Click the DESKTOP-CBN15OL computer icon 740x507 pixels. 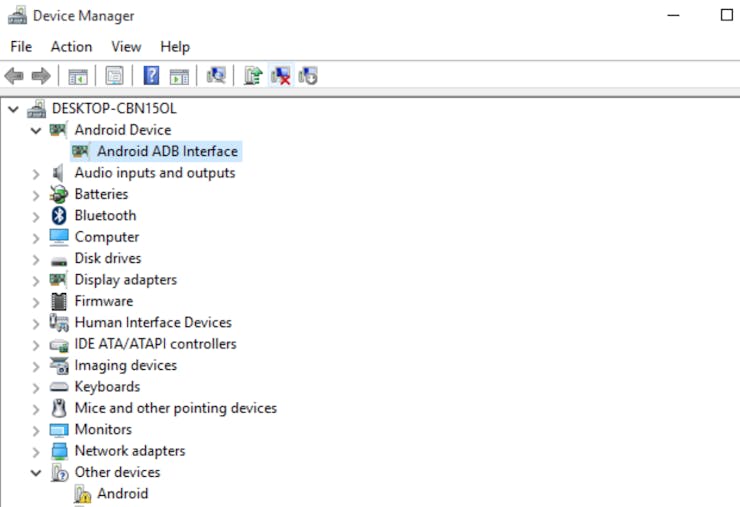tap(36, 109)
